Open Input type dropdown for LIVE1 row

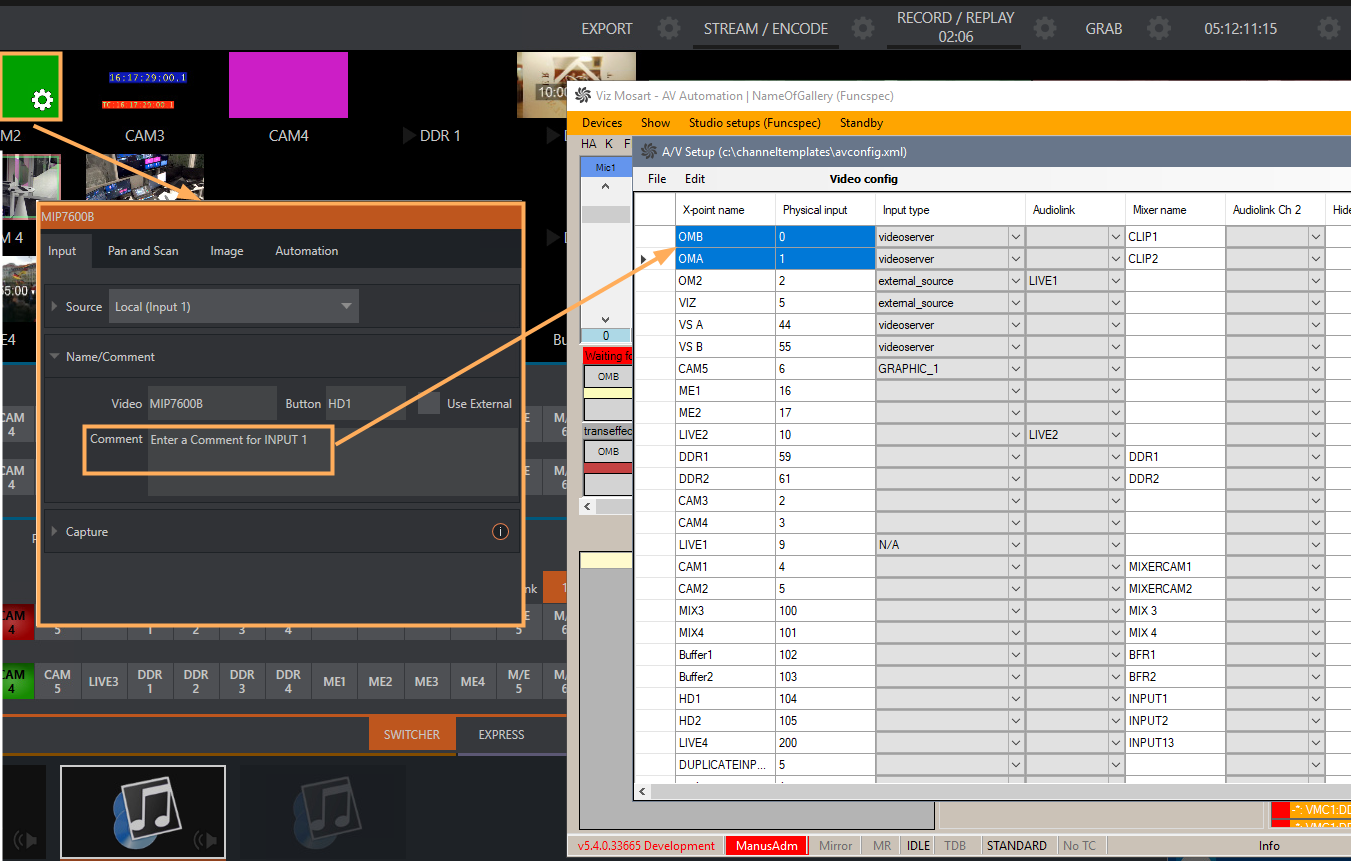(1015, 545)
